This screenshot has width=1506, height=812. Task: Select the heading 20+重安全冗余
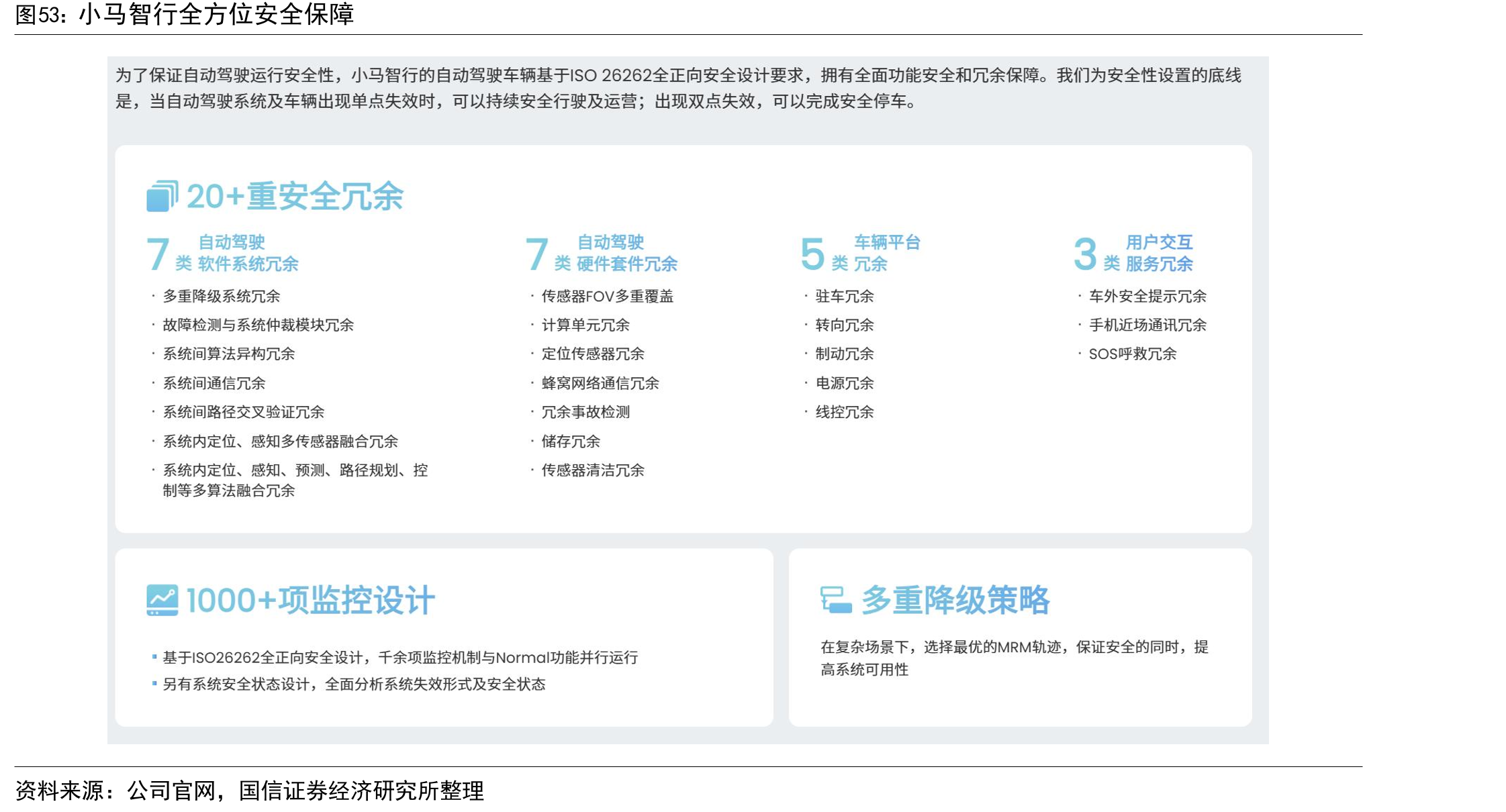coord(295,197)
